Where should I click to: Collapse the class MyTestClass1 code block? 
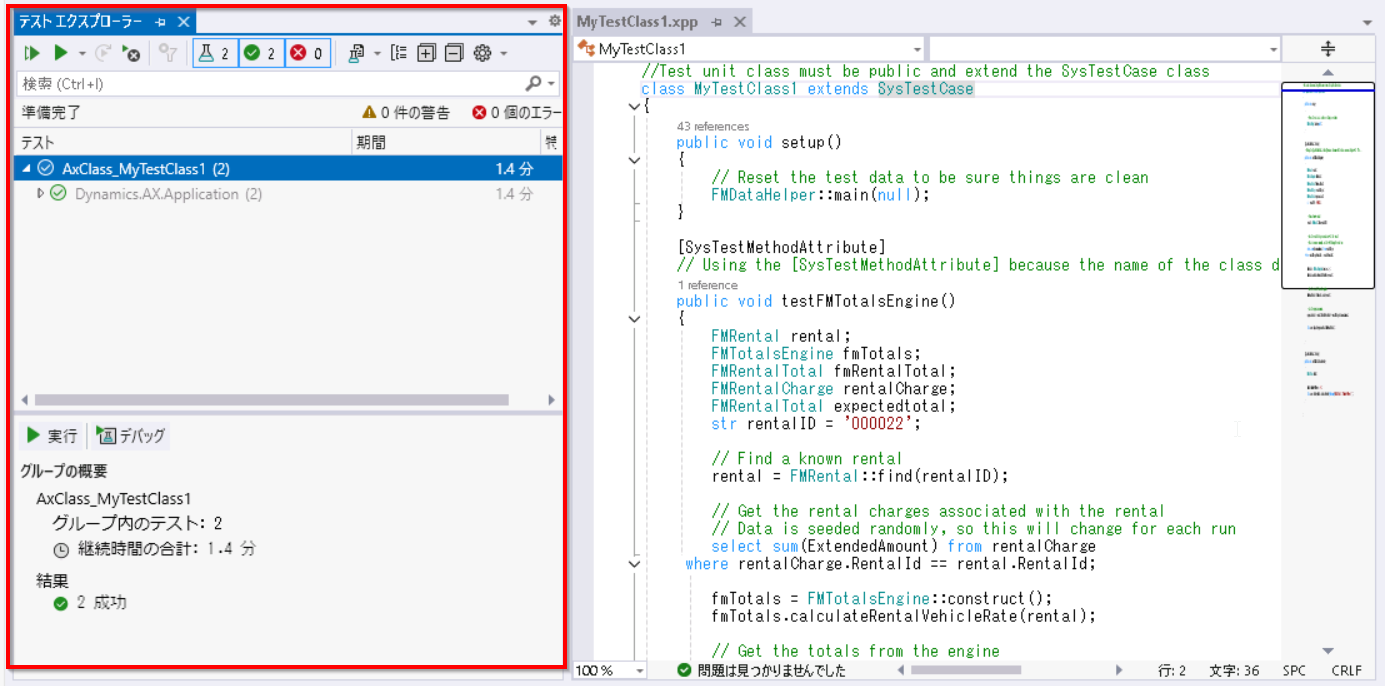[633, 107]
